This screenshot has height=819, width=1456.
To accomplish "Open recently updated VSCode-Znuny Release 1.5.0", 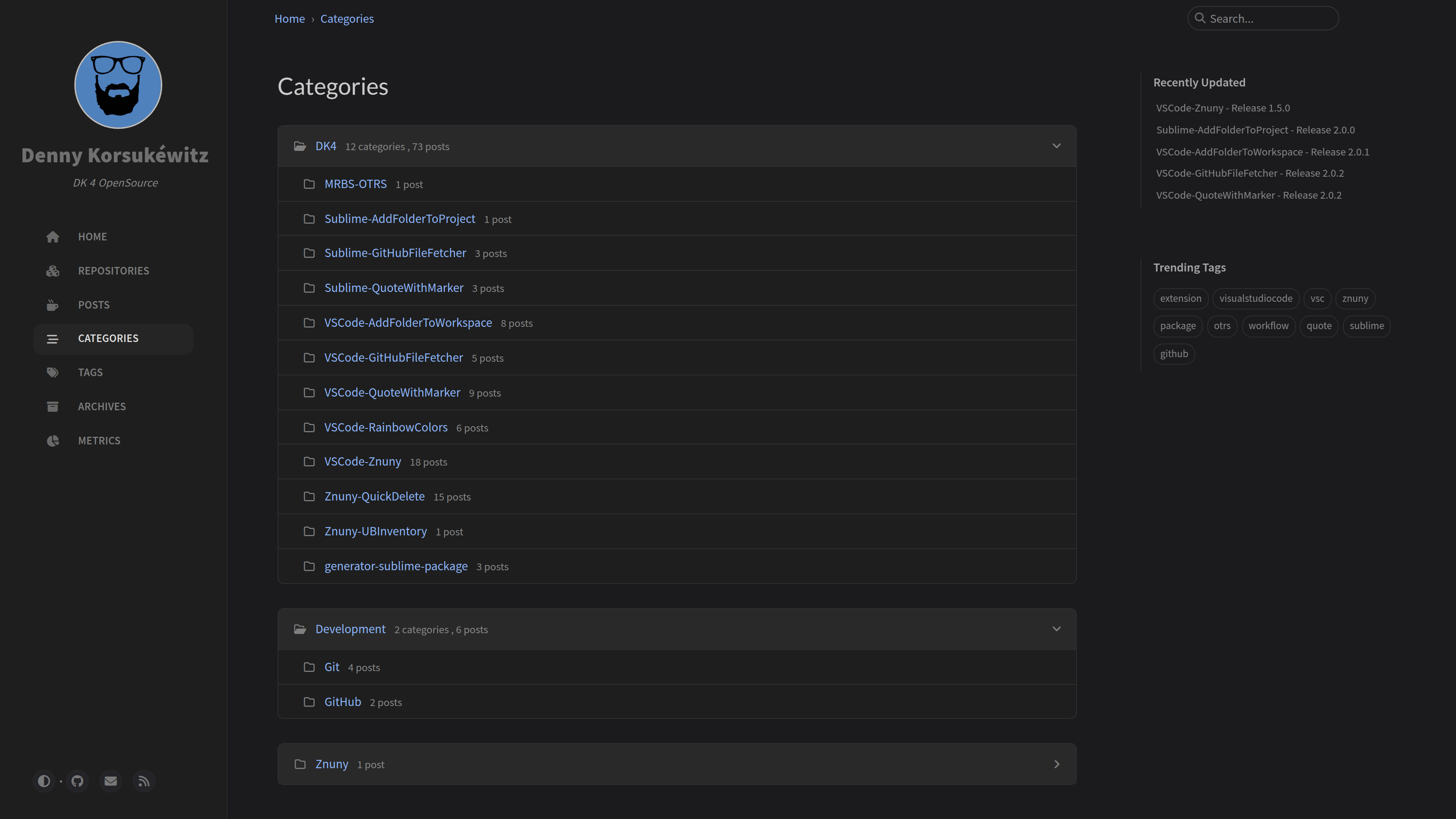I will [x=1223, y=108].
